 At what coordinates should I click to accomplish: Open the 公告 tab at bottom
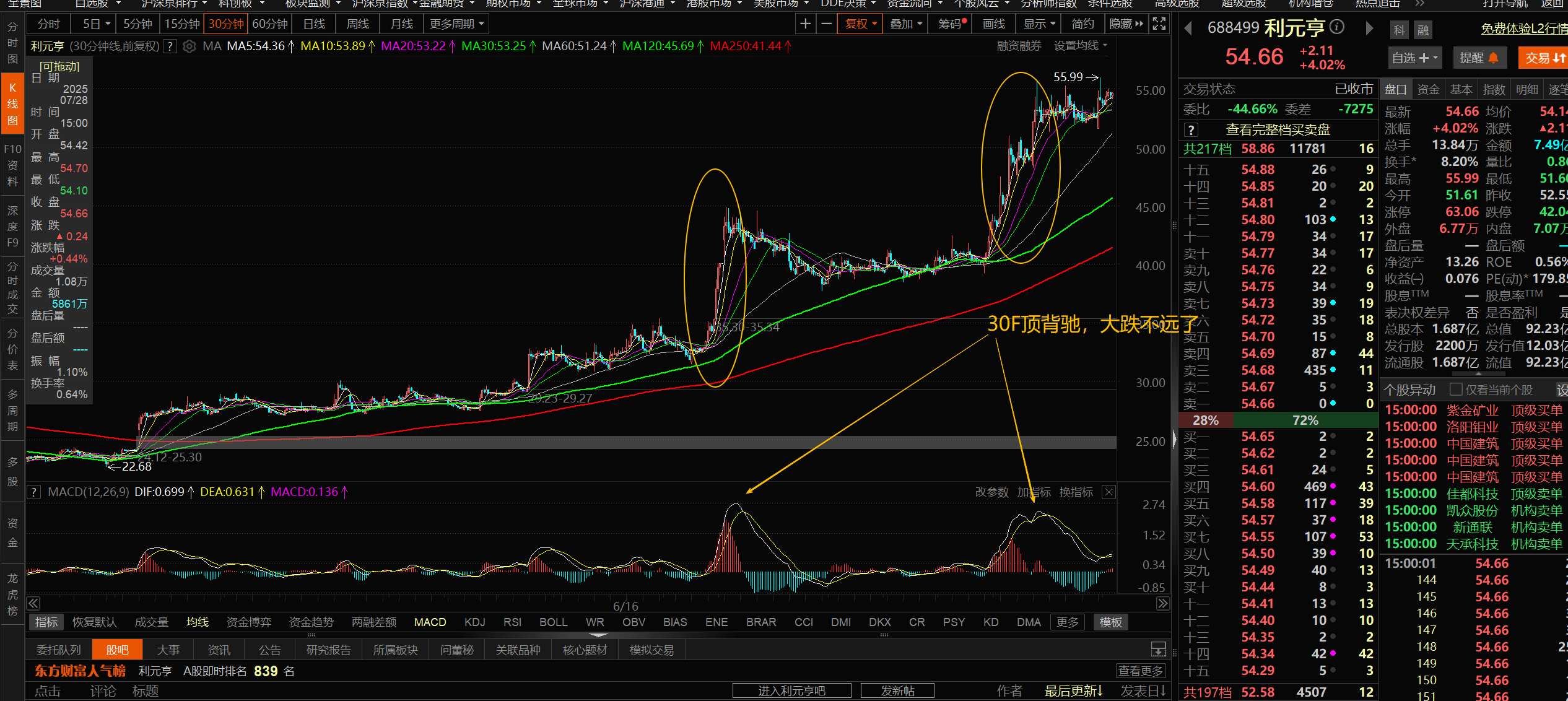click(x=269, y=650)
